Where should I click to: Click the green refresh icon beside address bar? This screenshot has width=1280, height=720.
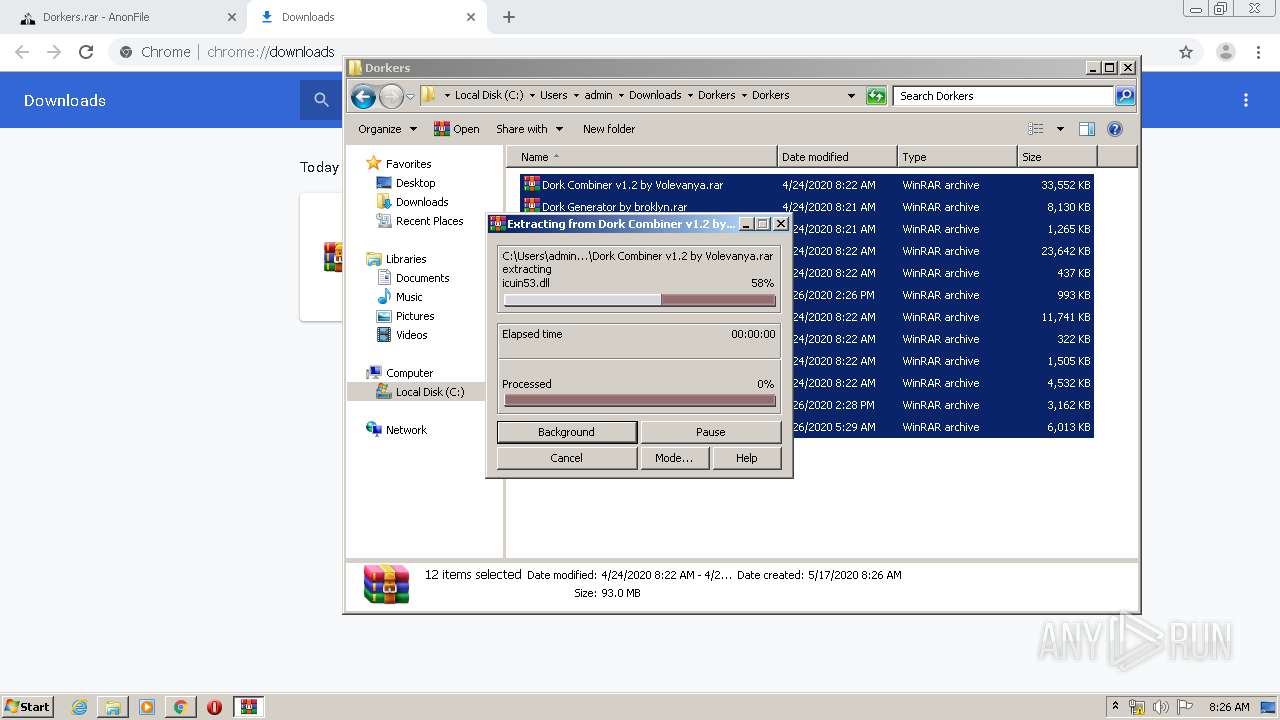tap(876, 96)
